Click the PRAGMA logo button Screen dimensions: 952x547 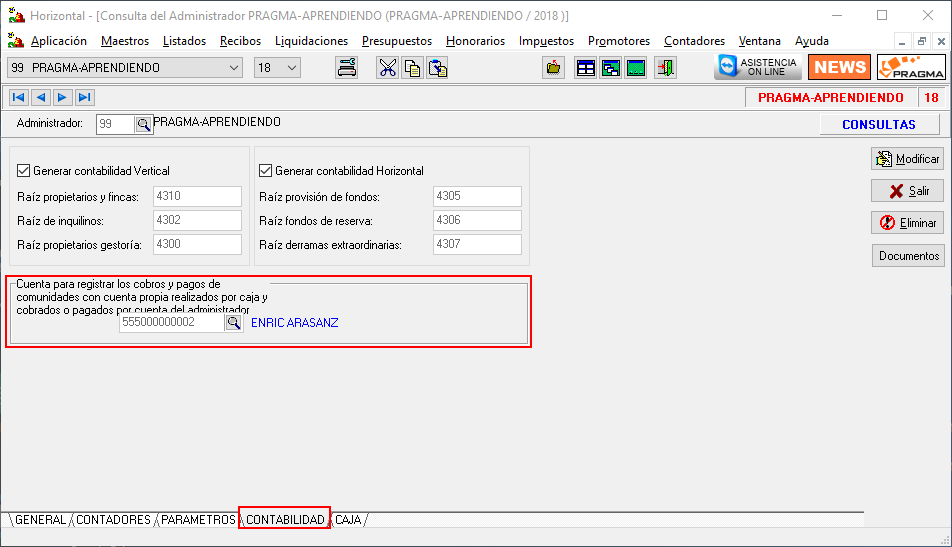pos(911,67)
